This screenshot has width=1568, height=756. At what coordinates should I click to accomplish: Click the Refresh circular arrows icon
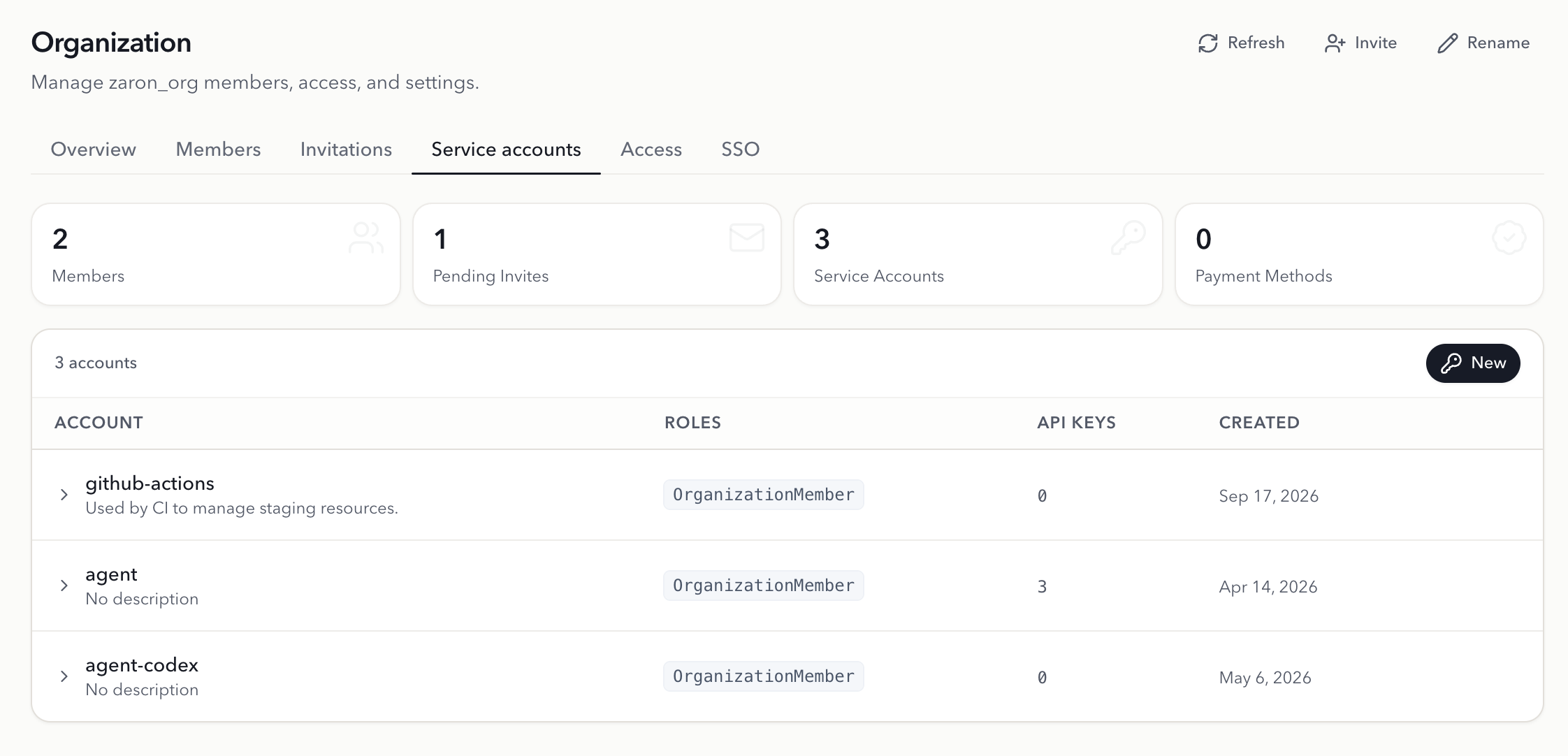pos(1208,43)
